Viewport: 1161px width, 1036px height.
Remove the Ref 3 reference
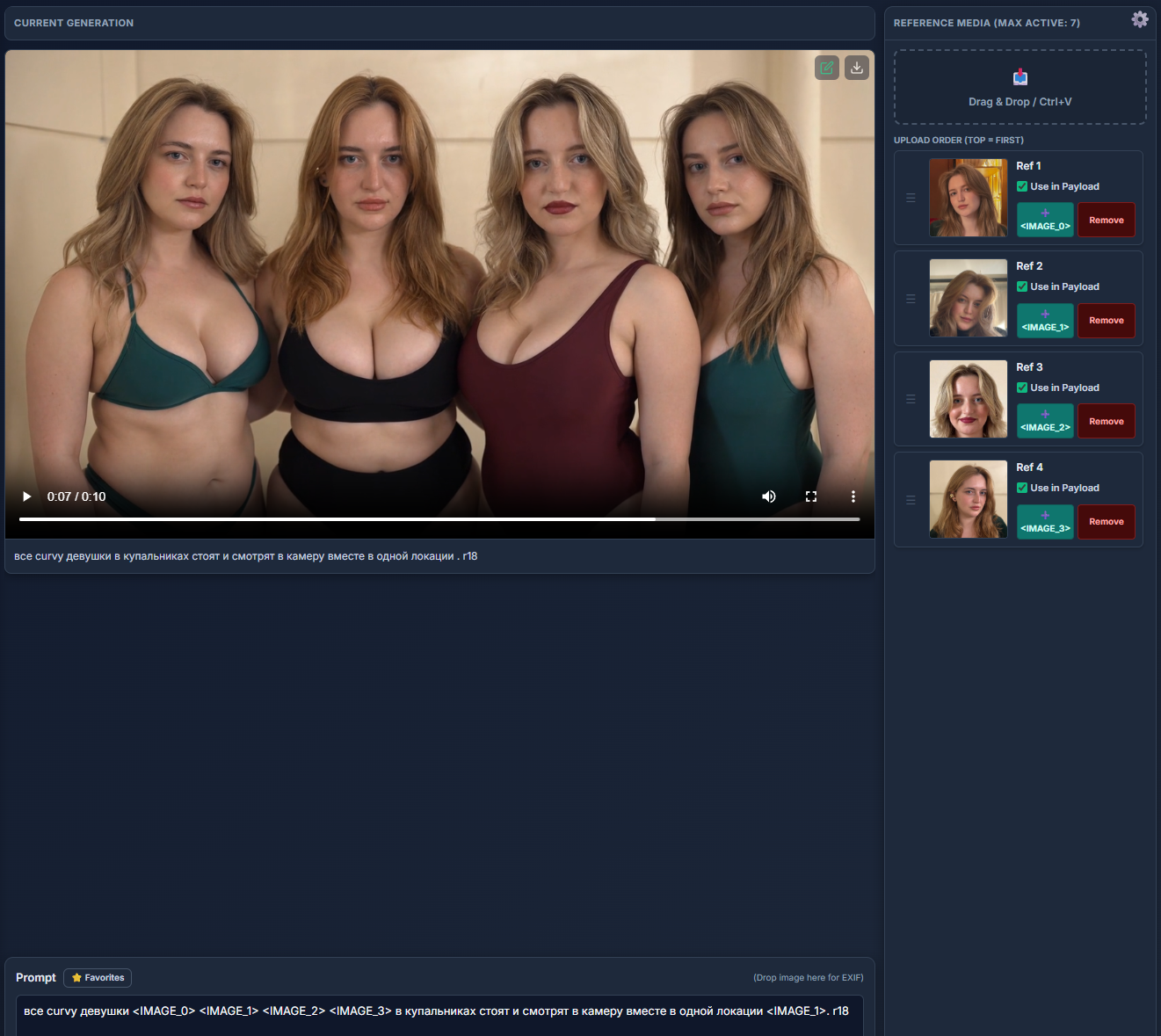[1107, 421]
